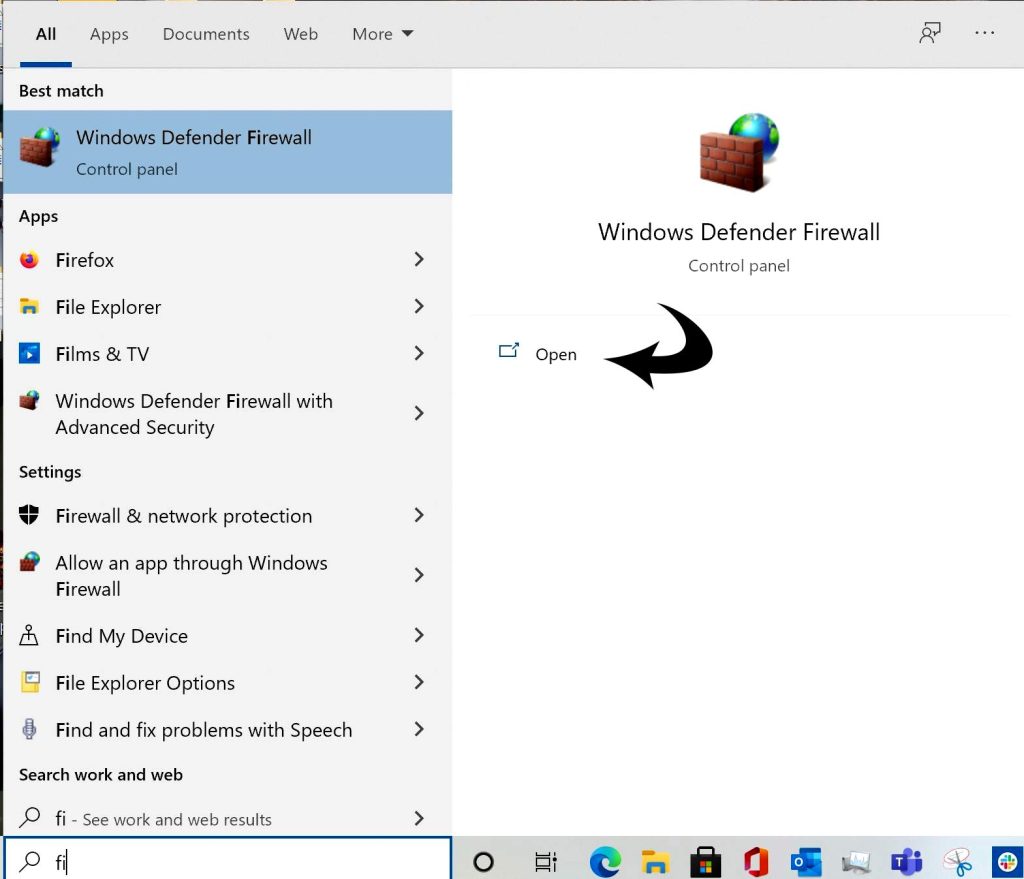Expand Allow an app through Firewall chevron

[x=419, y=575]
